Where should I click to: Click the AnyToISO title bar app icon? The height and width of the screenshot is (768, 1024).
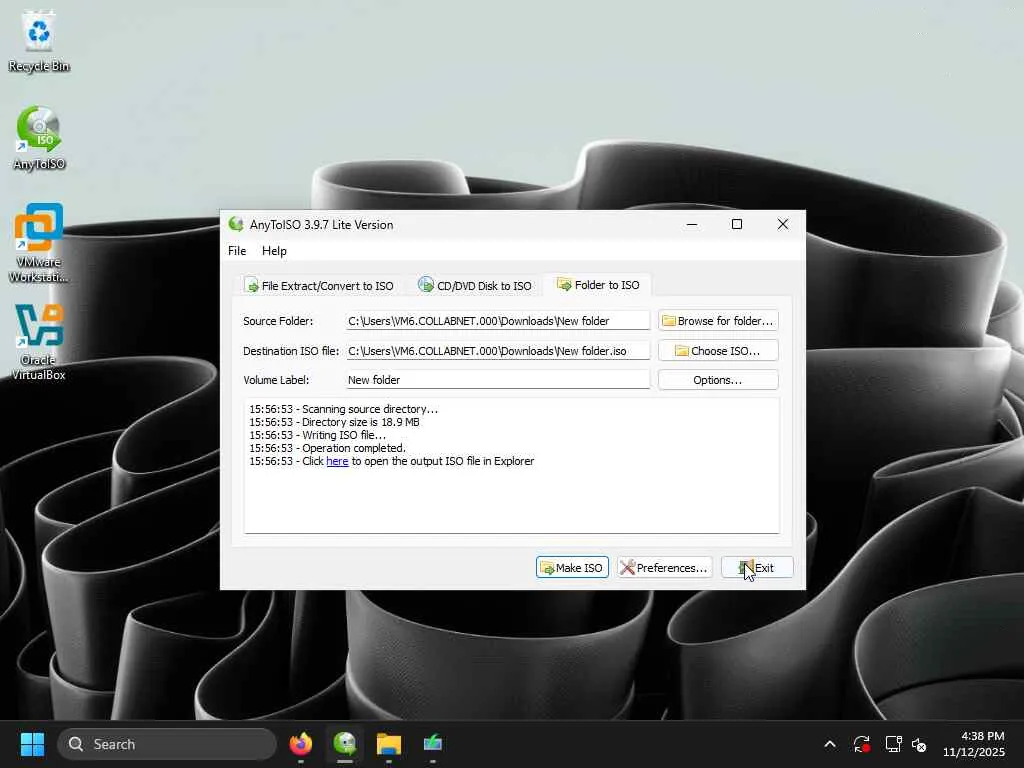(236, 225)
